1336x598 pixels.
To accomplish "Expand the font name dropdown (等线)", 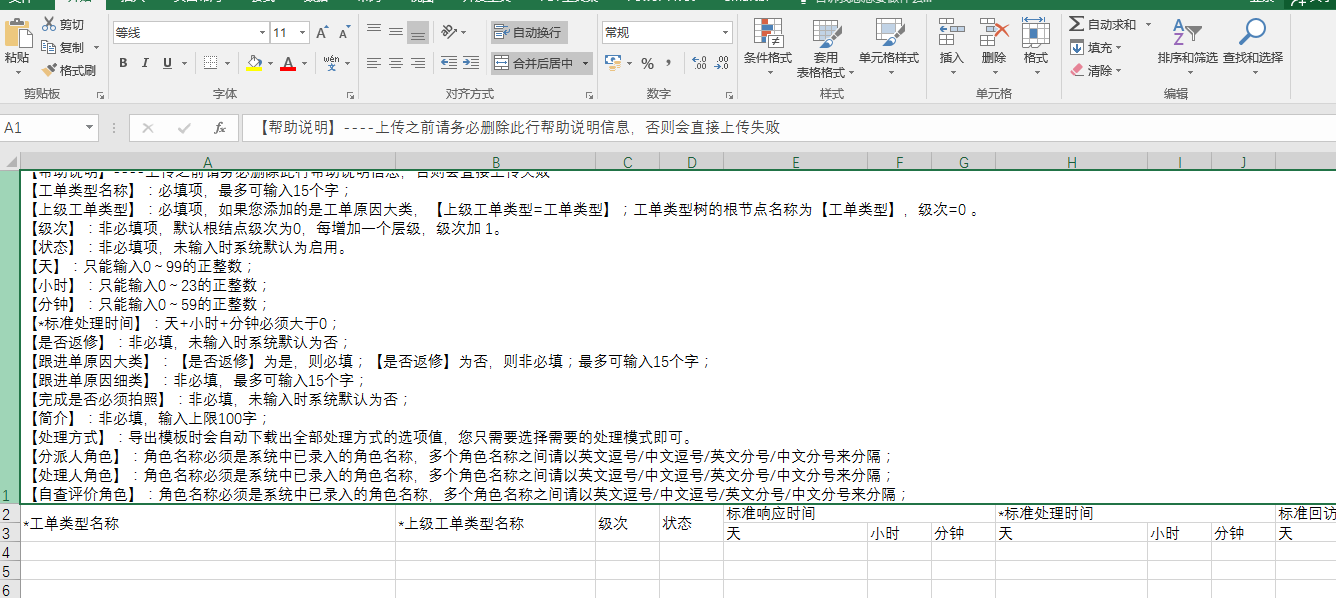I will pos(262,33).
